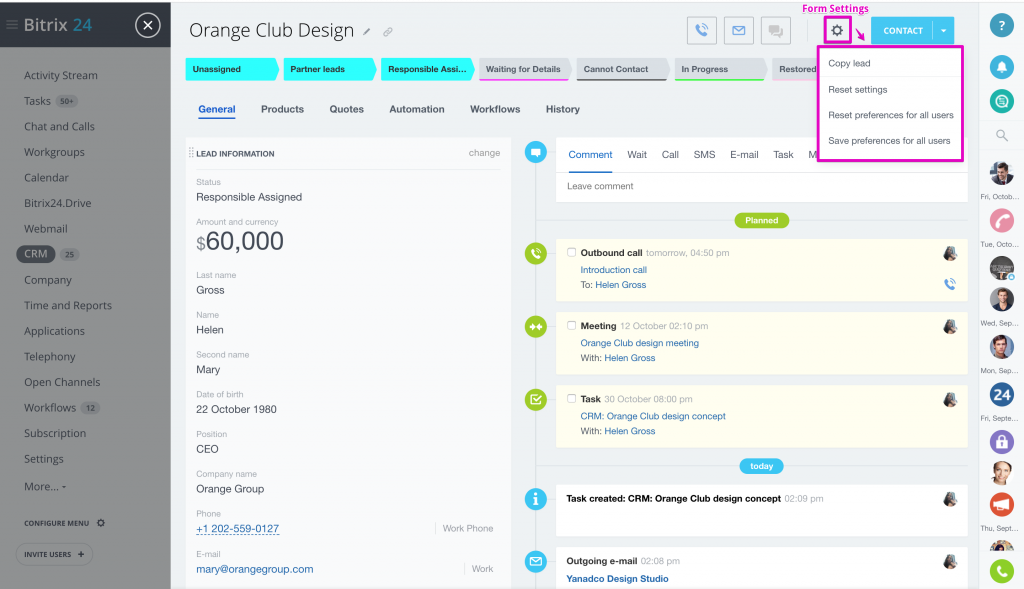Open Orange Club design meeting link
1024x589 pixels.
click(639, 343)
